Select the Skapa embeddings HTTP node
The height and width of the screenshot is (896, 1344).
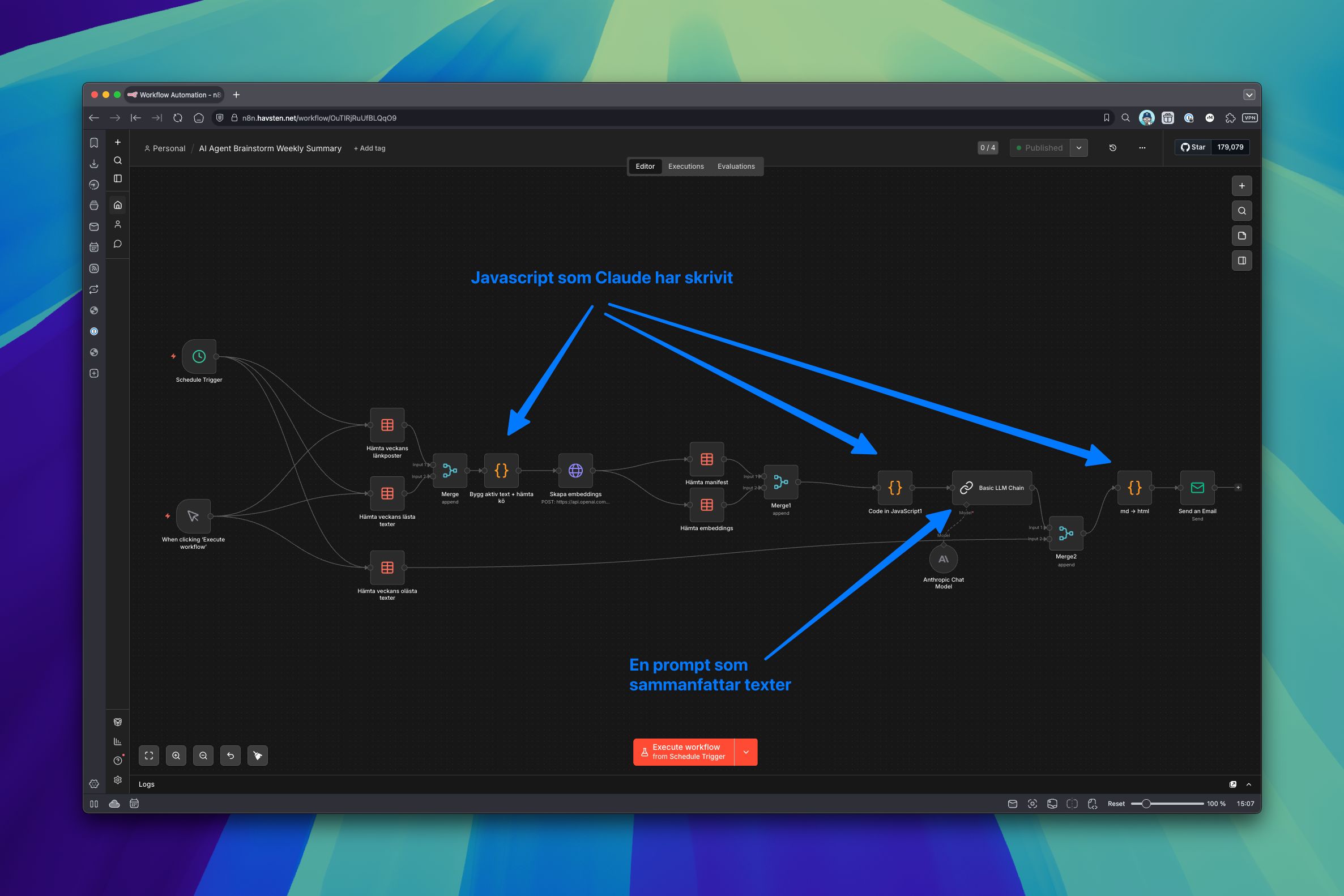575,471
